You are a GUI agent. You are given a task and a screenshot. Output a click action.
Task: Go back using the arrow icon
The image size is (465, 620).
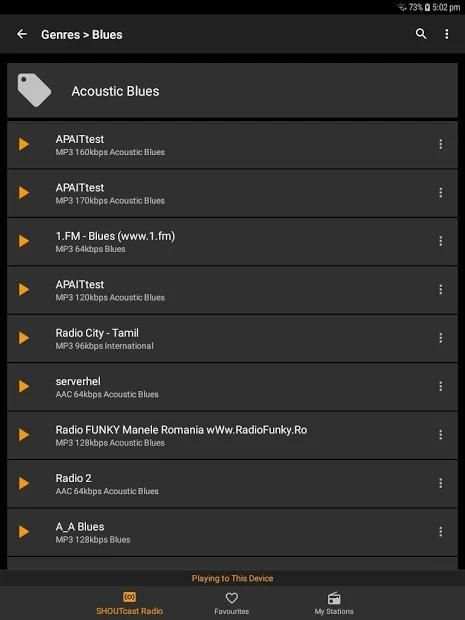tap(22, 34)
